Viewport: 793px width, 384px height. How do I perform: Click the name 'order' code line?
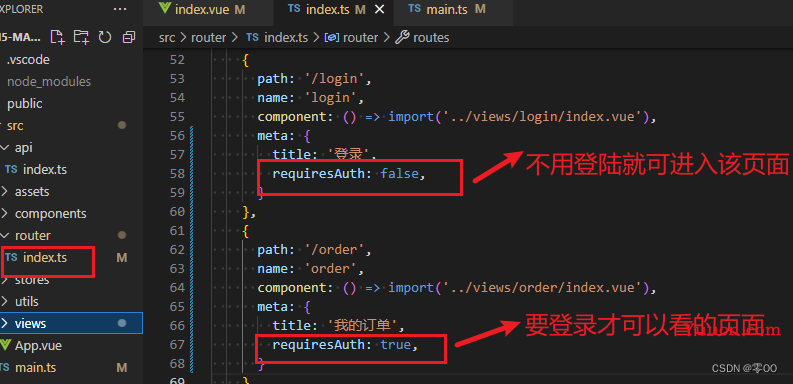pyautogui.click(x=311, y=269)
